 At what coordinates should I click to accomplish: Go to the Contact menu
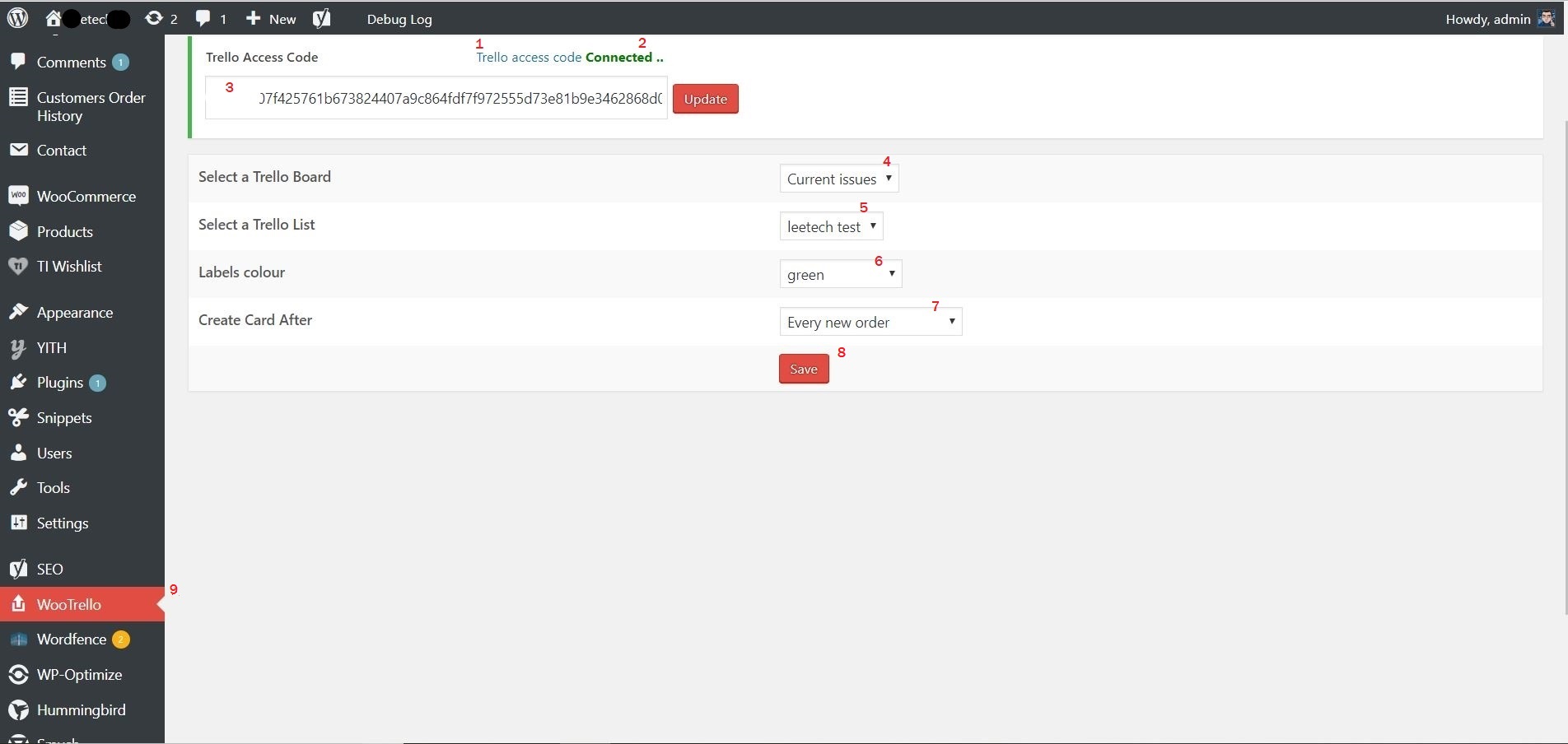pyautogui.click(x=62, y=151)
